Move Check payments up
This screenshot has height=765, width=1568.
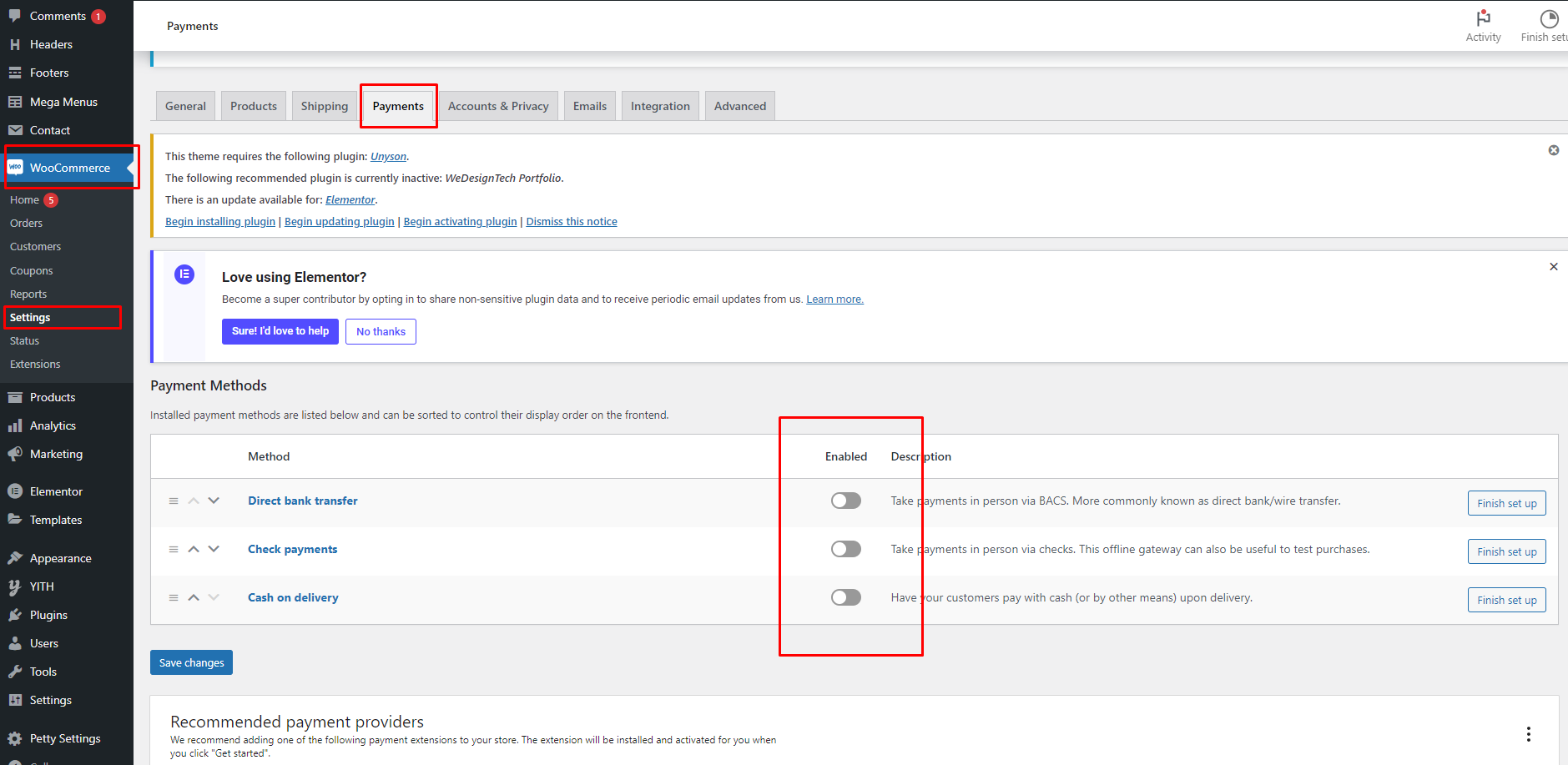point(194,549)
